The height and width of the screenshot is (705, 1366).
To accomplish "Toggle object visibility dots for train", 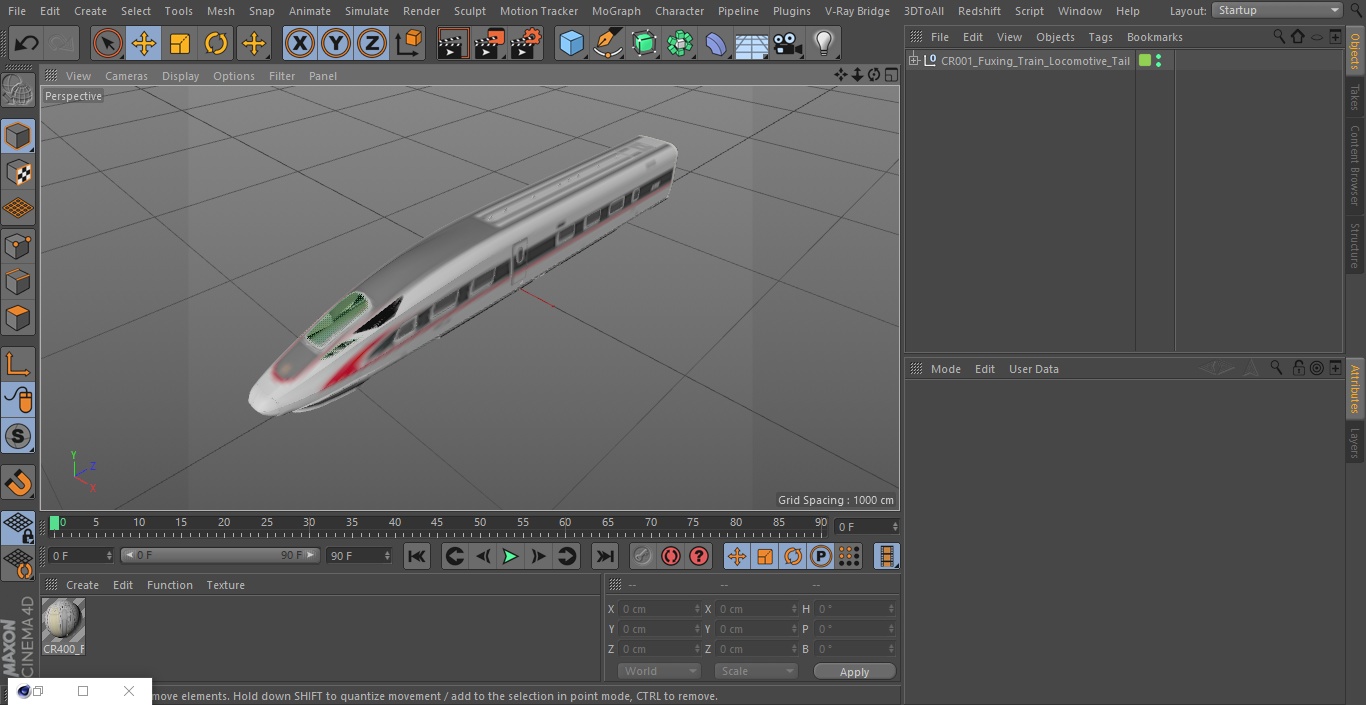I will pos(1158,61).
